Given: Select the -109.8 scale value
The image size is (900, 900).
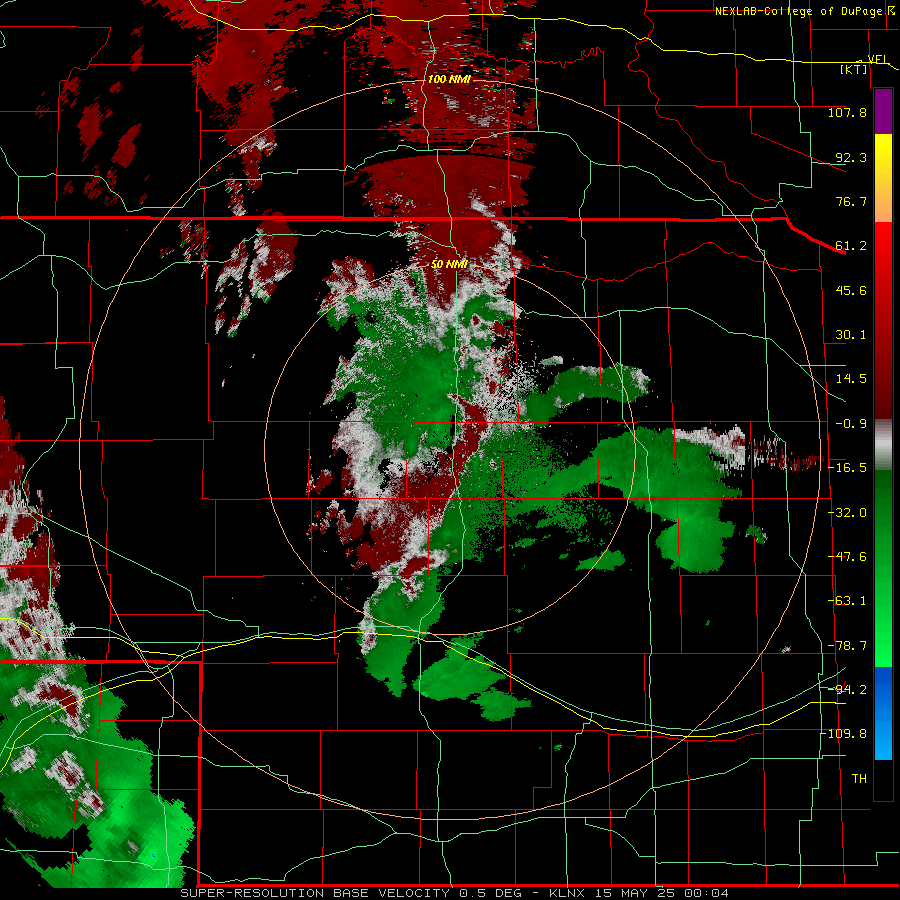Looking at the screenshot, I should (844, 734).
